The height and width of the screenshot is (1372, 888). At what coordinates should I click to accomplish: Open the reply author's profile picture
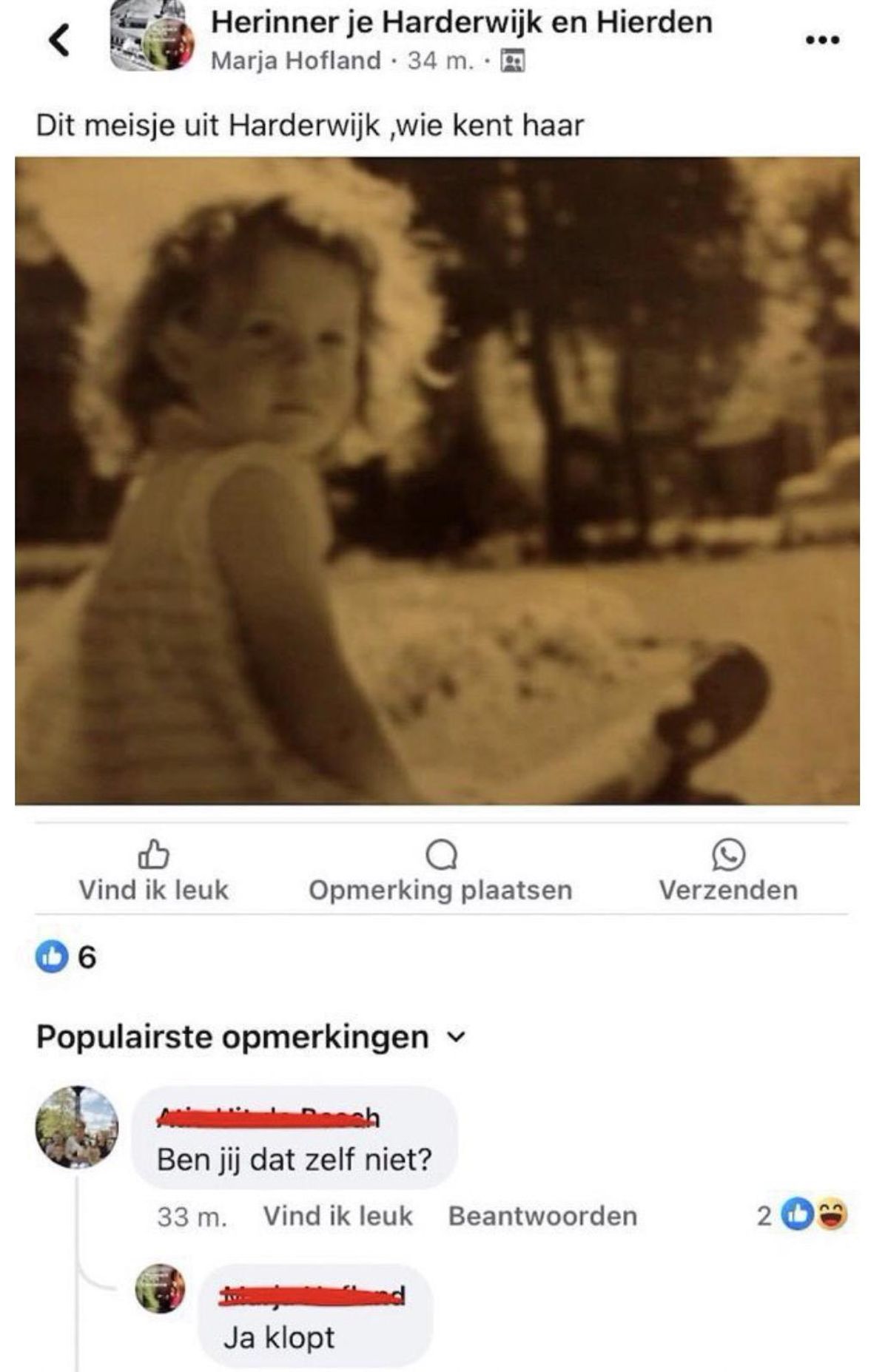pos(160,1288)
